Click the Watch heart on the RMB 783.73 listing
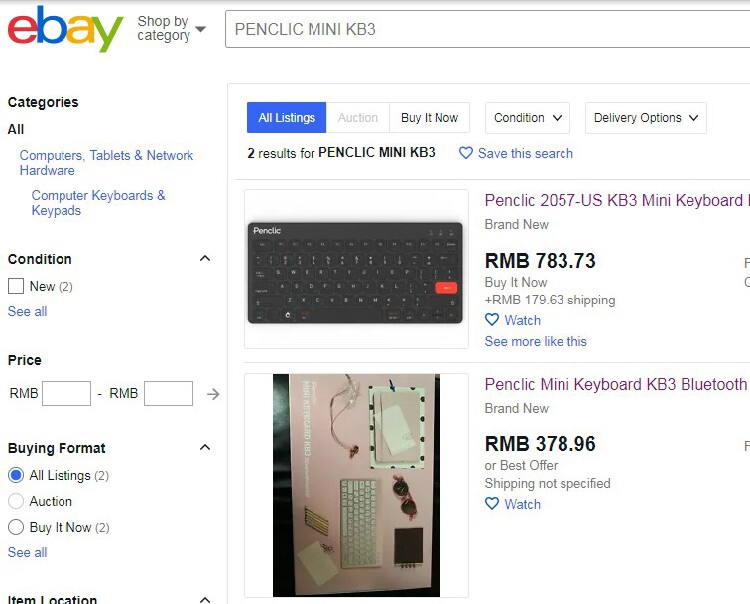Viewport: 750px width, 604px height. click(492, 320)
